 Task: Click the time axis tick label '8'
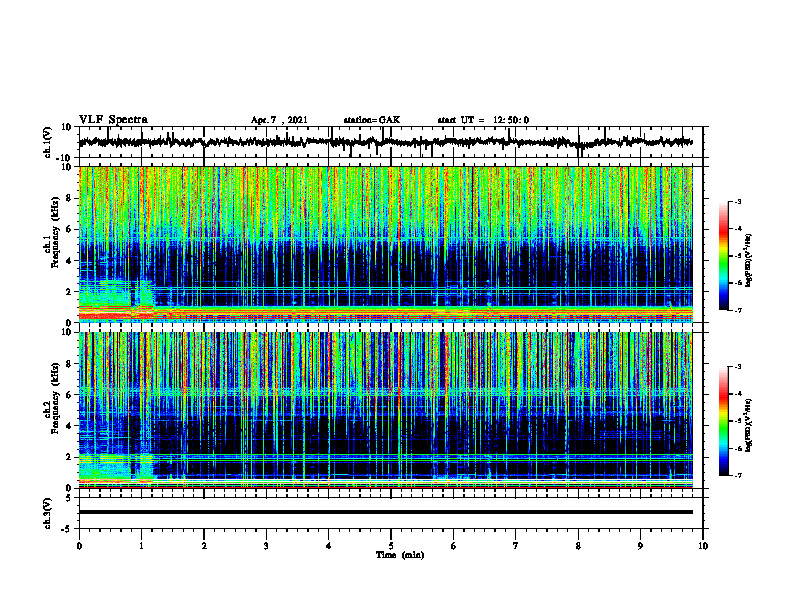pos(578,546)
